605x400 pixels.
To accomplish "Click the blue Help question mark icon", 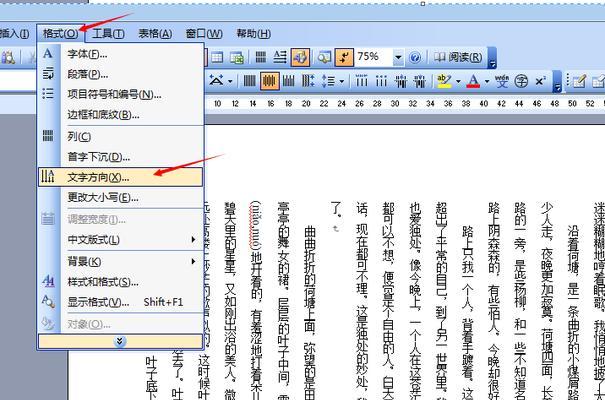I will point(415,58).
